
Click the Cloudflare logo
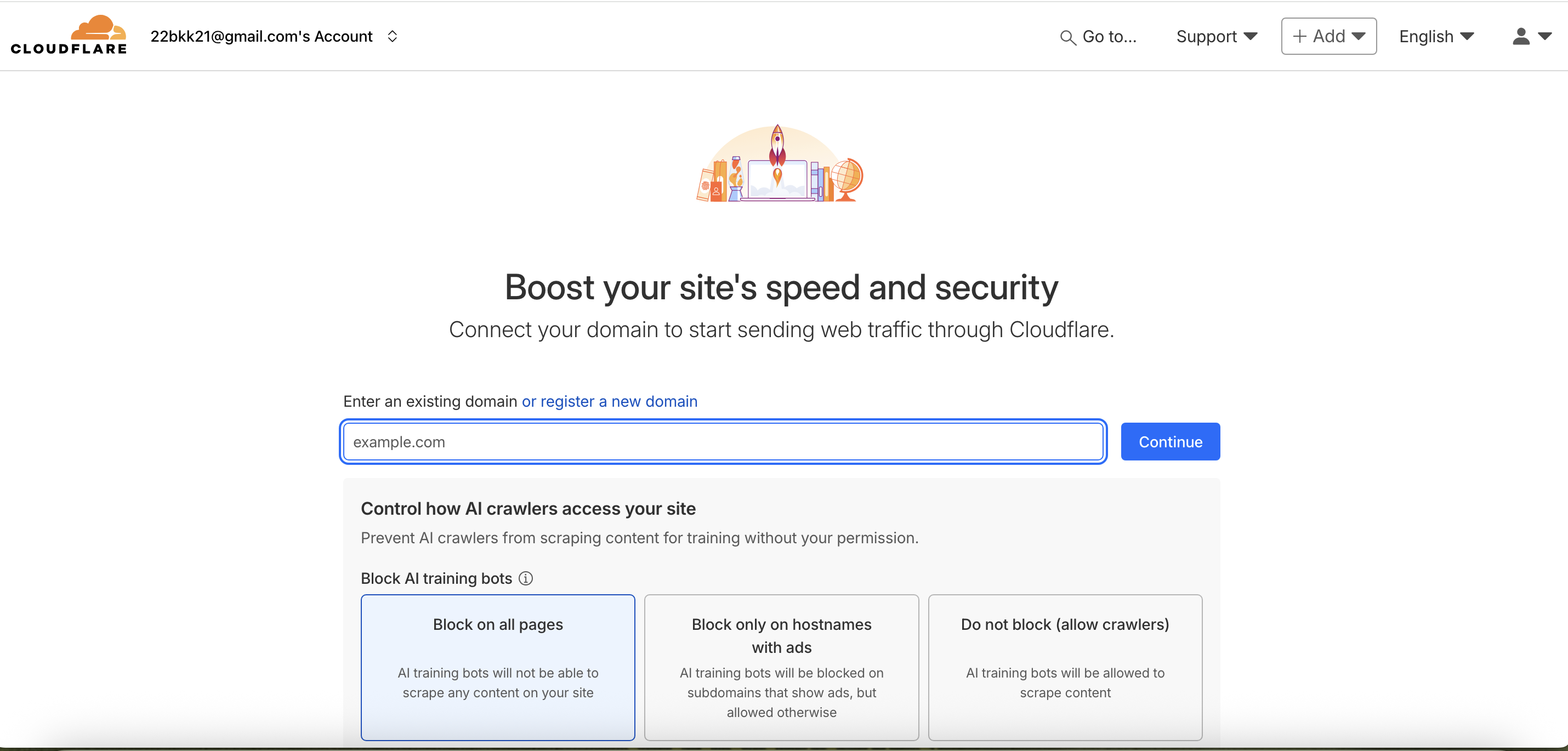click(68, 35)
